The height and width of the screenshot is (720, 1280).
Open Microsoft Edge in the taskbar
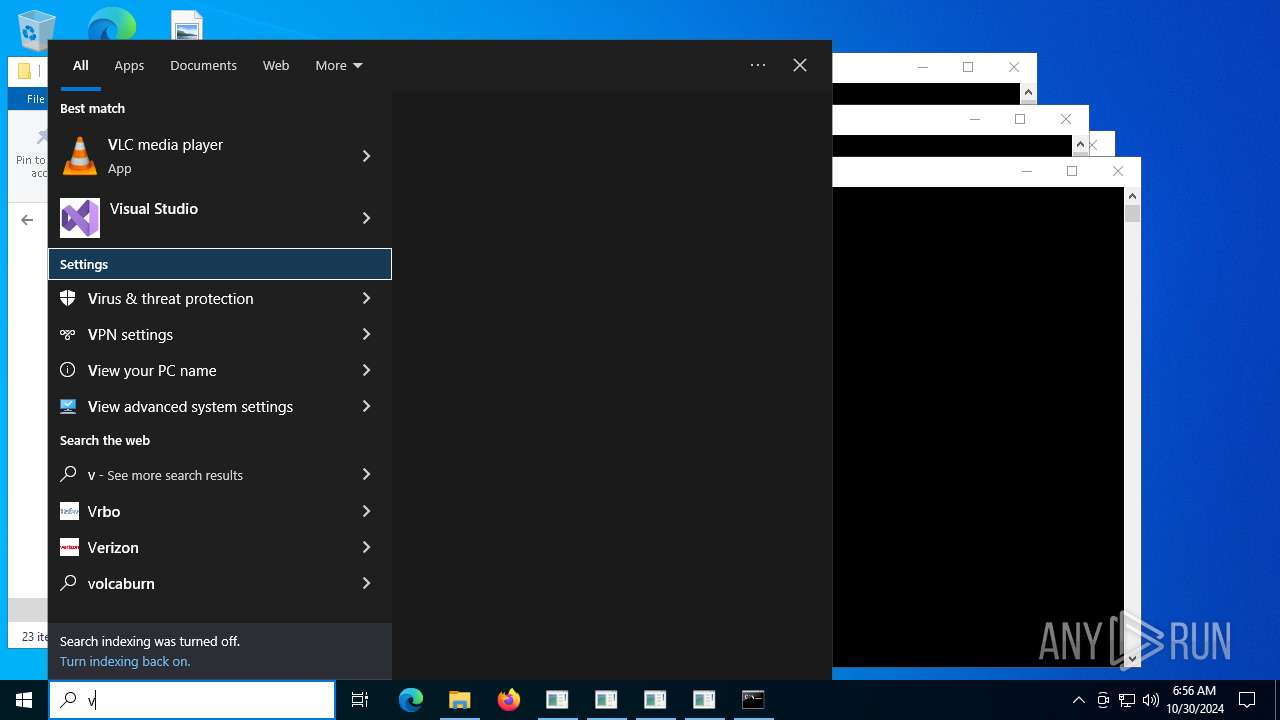tap(411, 700)
